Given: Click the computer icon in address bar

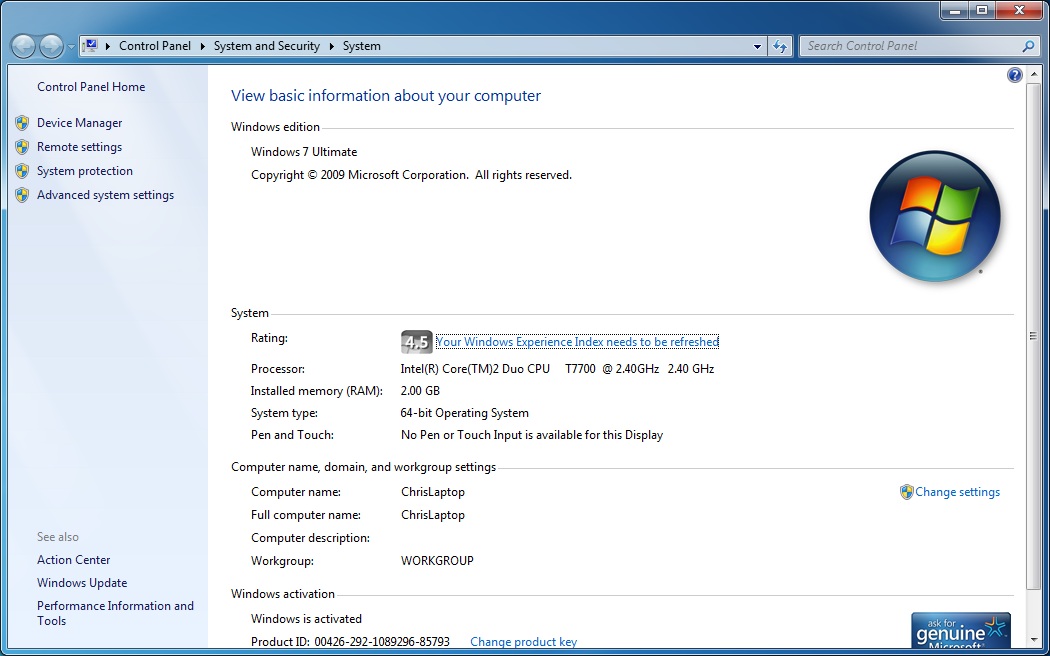Looking at the screenshot, I should (90, 46).
